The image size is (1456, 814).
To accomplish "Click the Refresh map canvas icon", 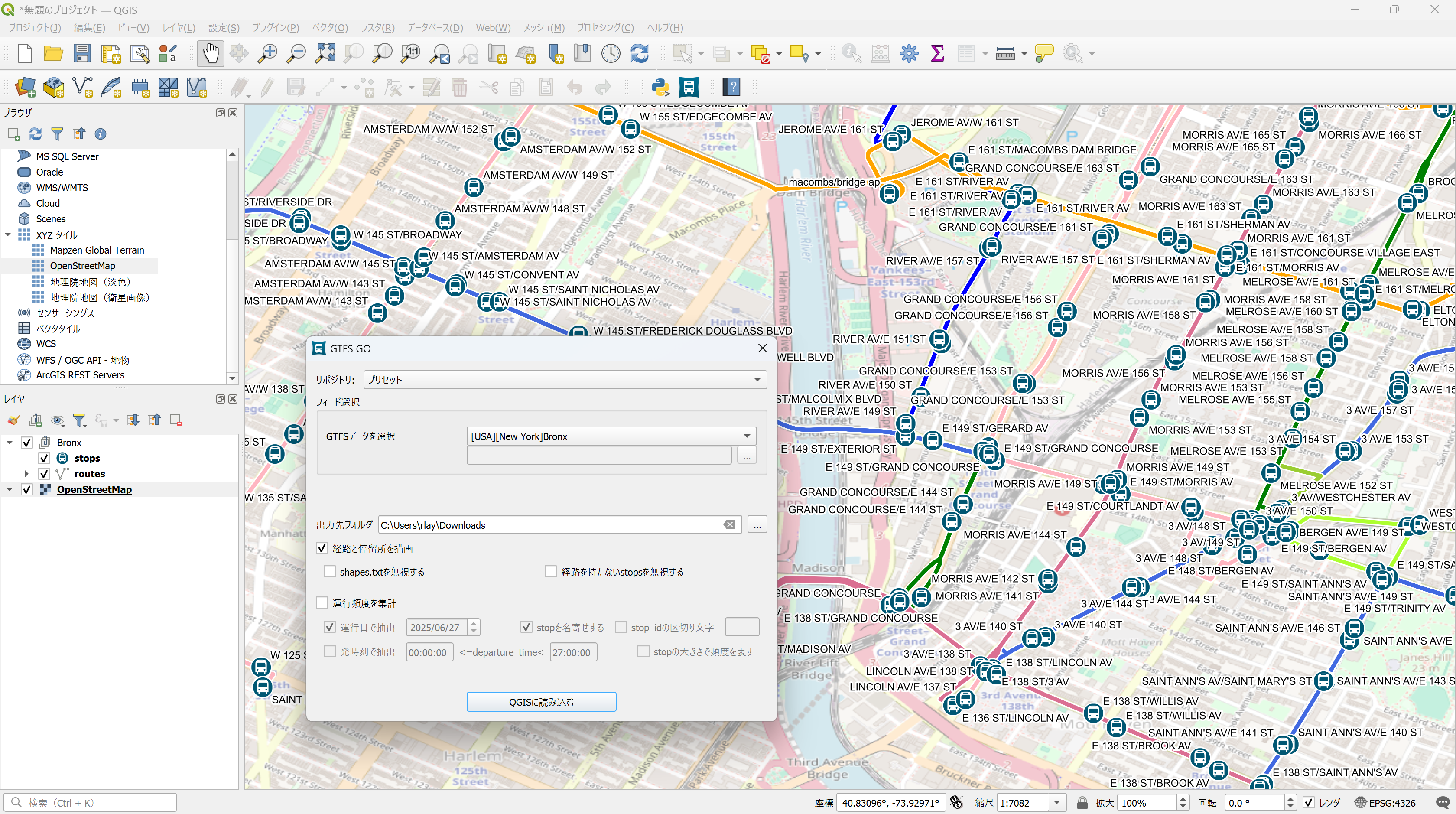I will pos(639,54).
